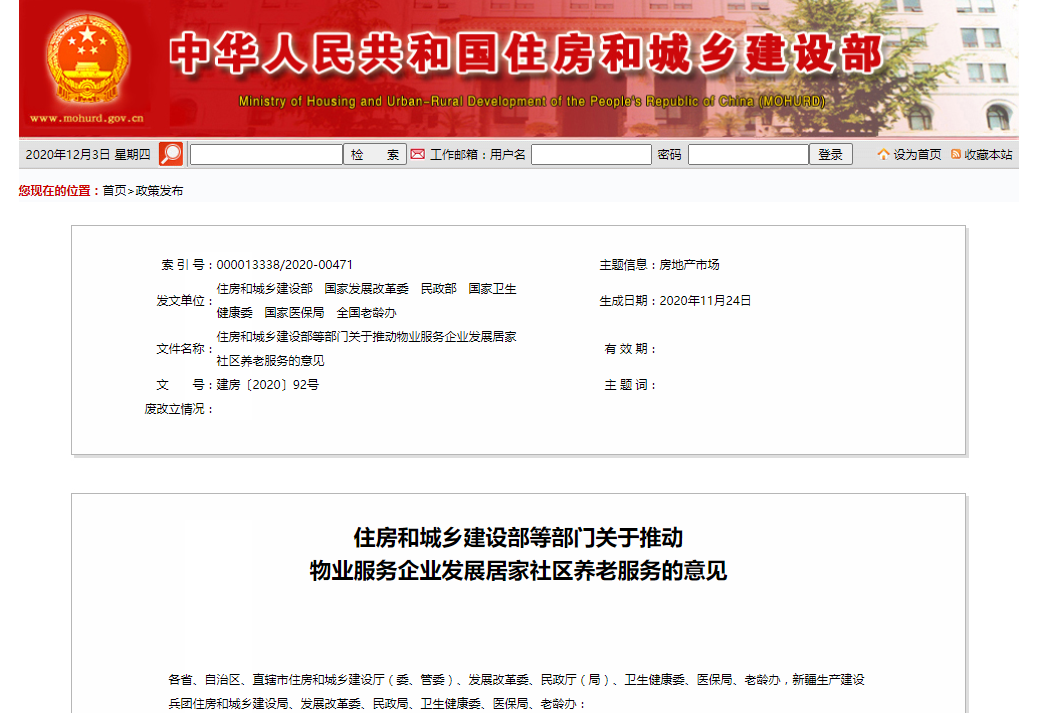1037x713 pixels.
Task: Click into the 用户名 username field
Action: click(591, 155)
